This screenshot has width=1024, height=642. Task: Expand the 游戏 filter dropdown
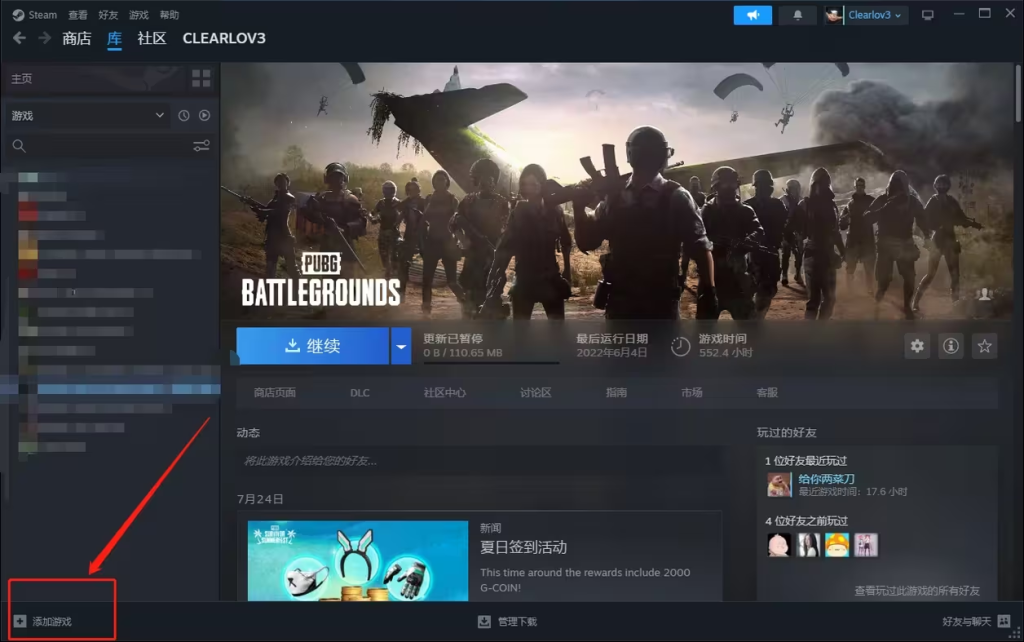point(88,116)
